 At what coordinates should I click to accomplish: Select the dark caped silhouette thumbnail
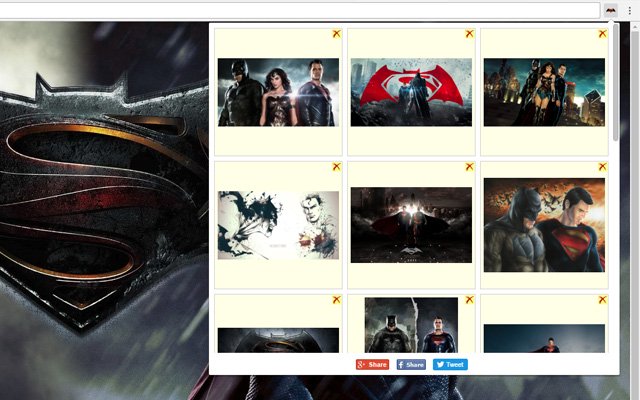(x=411, y=225)
